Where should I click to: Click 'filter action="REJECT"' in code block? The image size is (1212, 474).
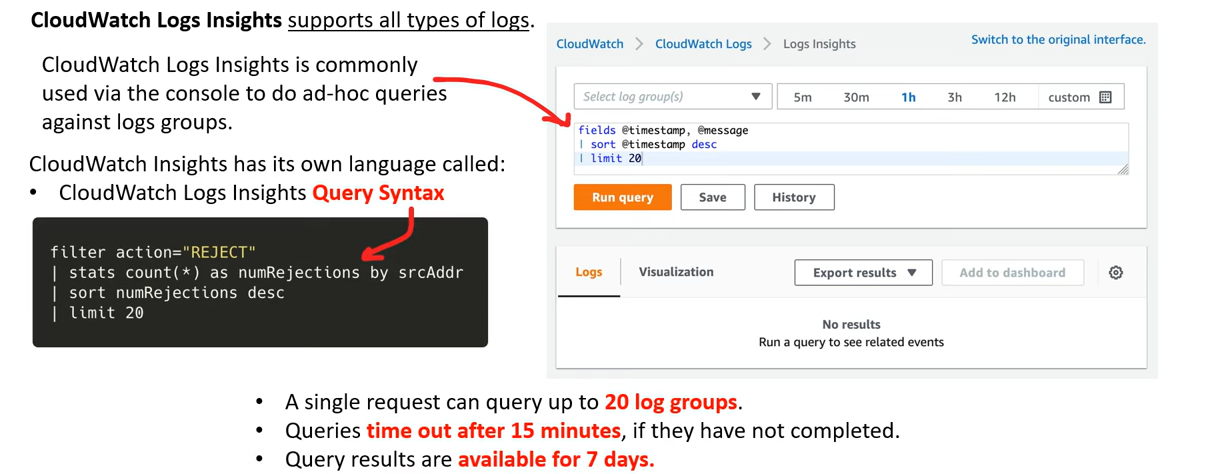153,252
